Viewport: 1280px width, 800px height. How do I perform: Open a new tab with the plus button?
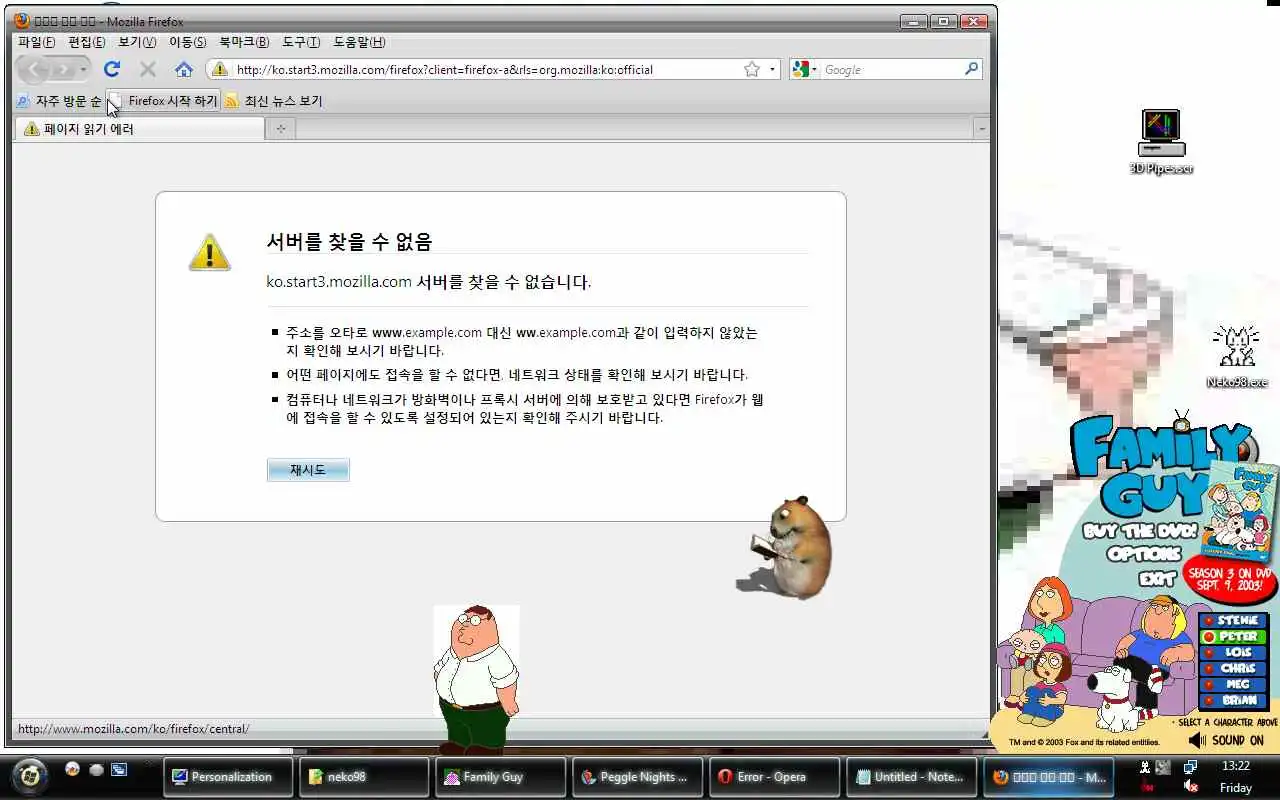(281, 128)
